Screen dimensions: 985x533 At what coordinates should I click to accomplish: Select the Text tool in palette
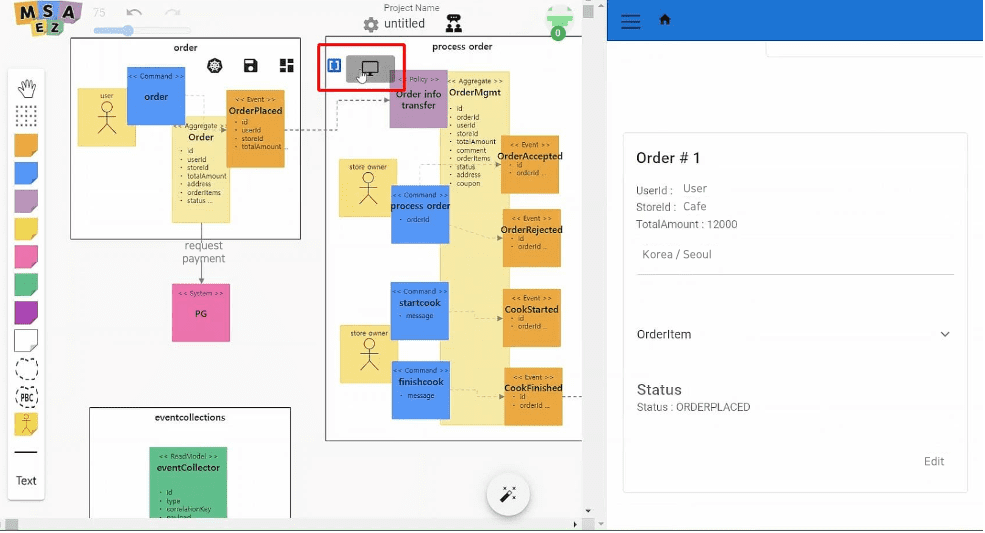coord(26,481)
